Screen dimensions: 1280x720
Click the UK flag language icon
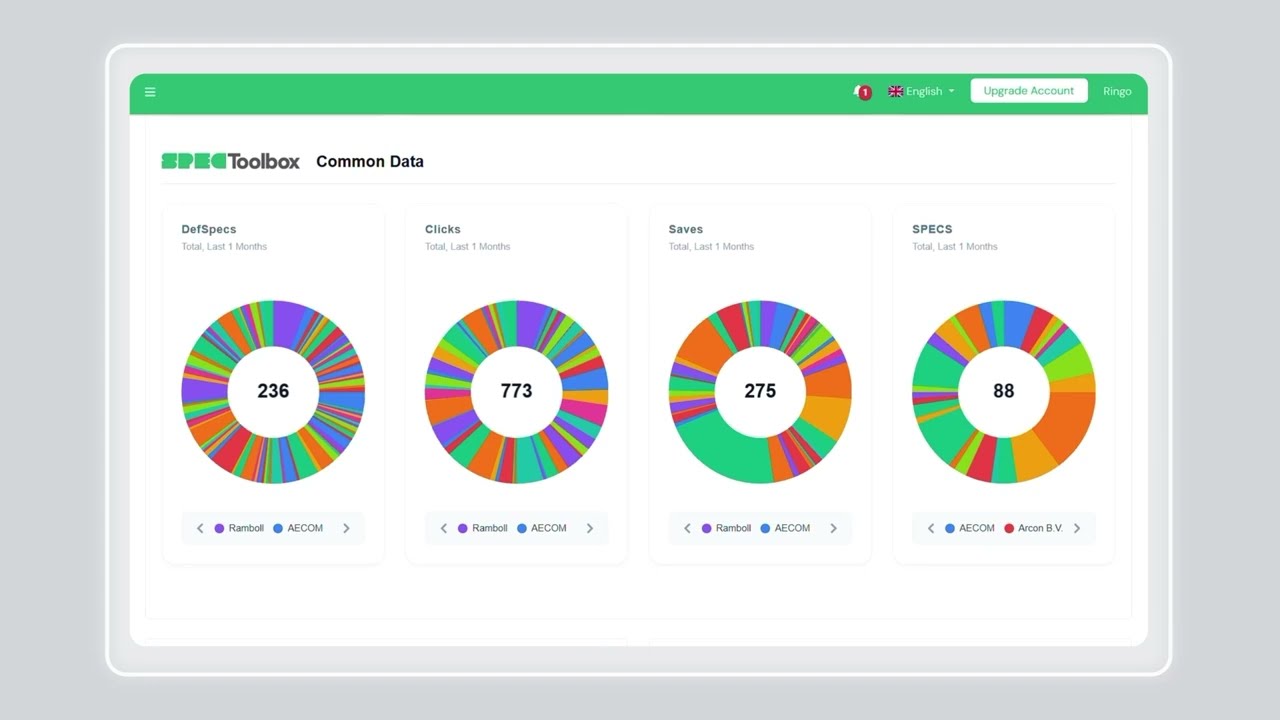coord(895,91)
